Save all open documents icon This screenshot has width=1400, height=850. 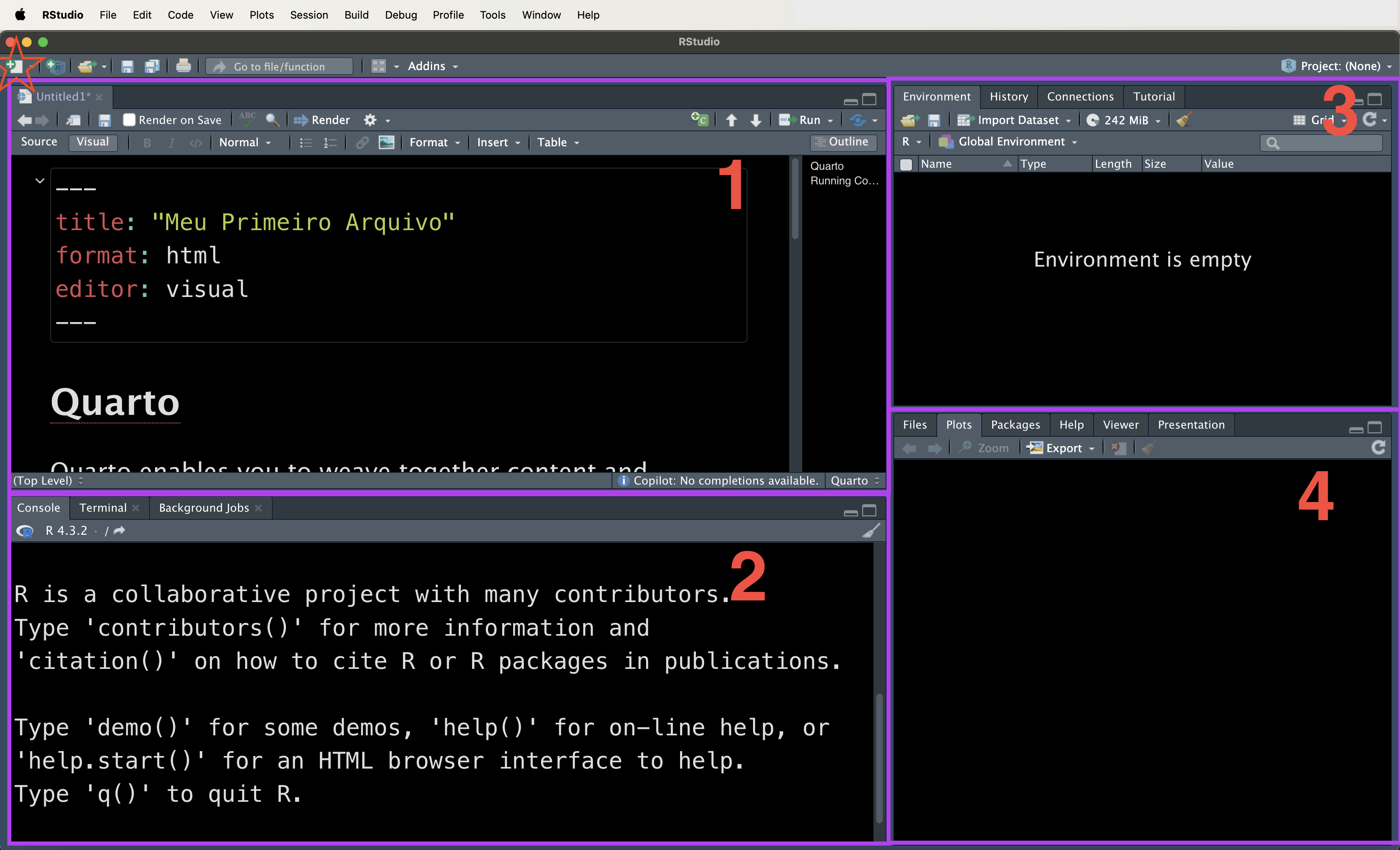152,66
